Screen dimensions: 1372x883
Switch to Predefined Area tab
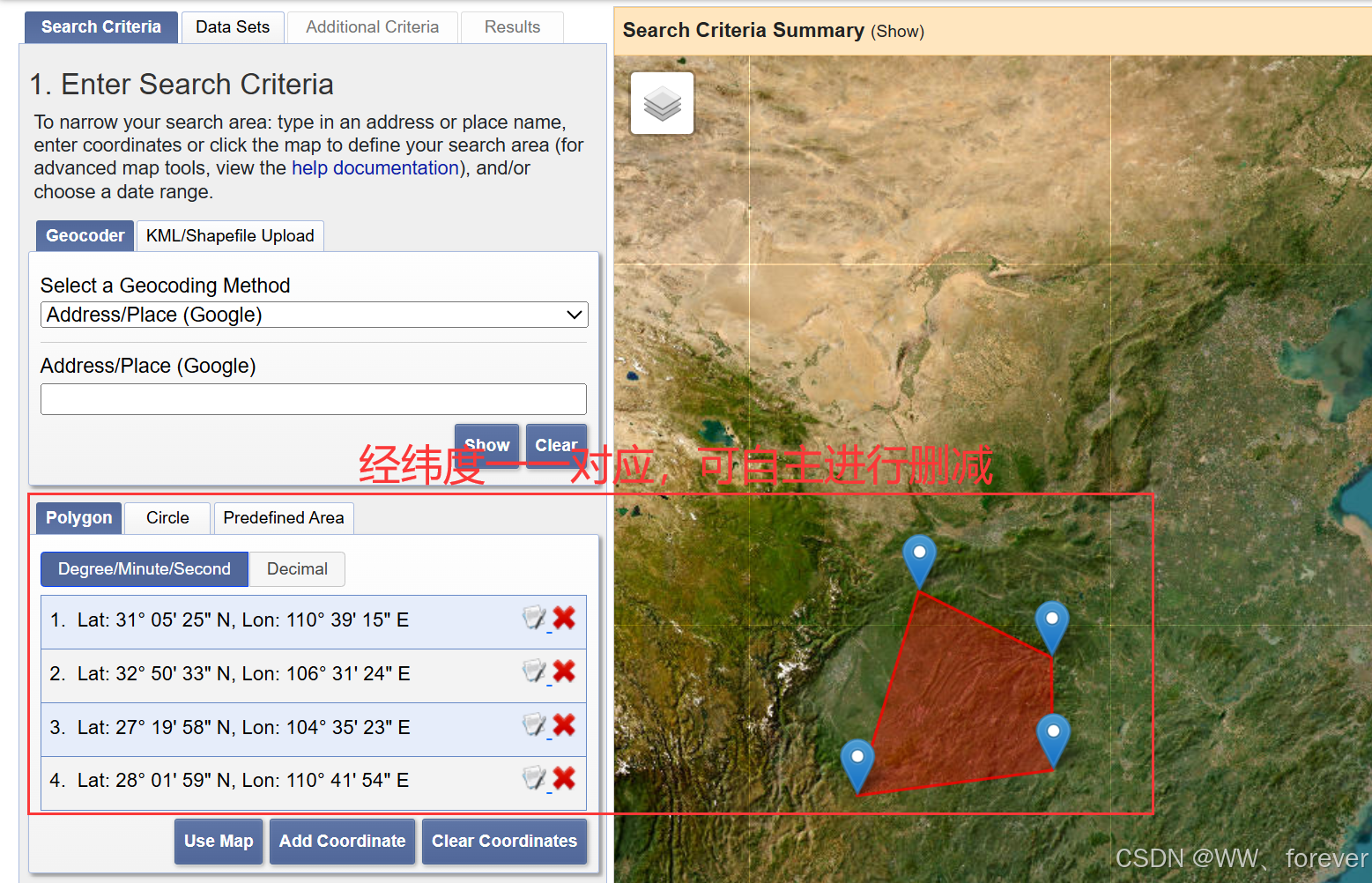click(x=284, y=517)
